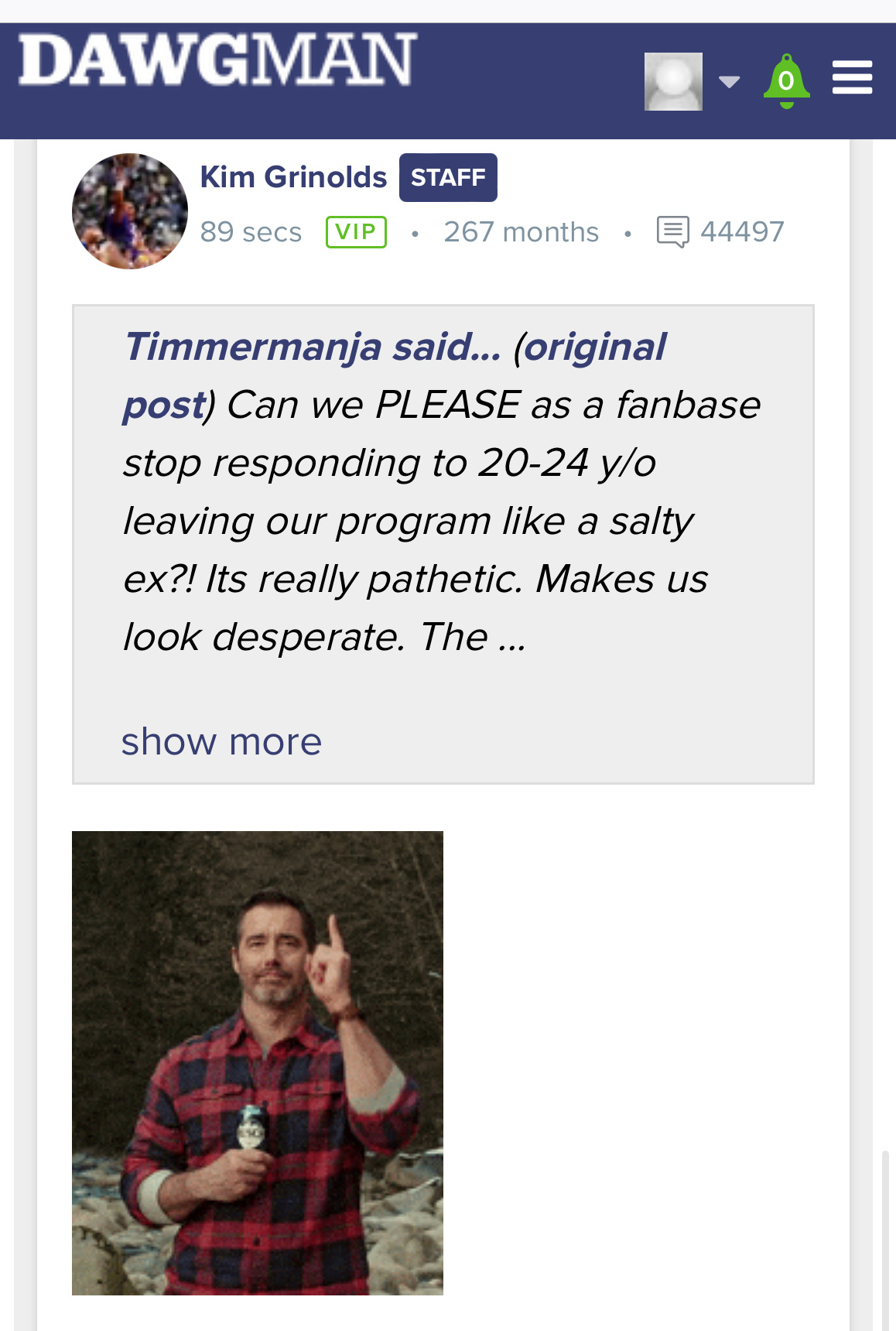This screenshot has height=1331, width=896.
Task: Open the plaid shirt man GIF
Action: point(258,1062)
